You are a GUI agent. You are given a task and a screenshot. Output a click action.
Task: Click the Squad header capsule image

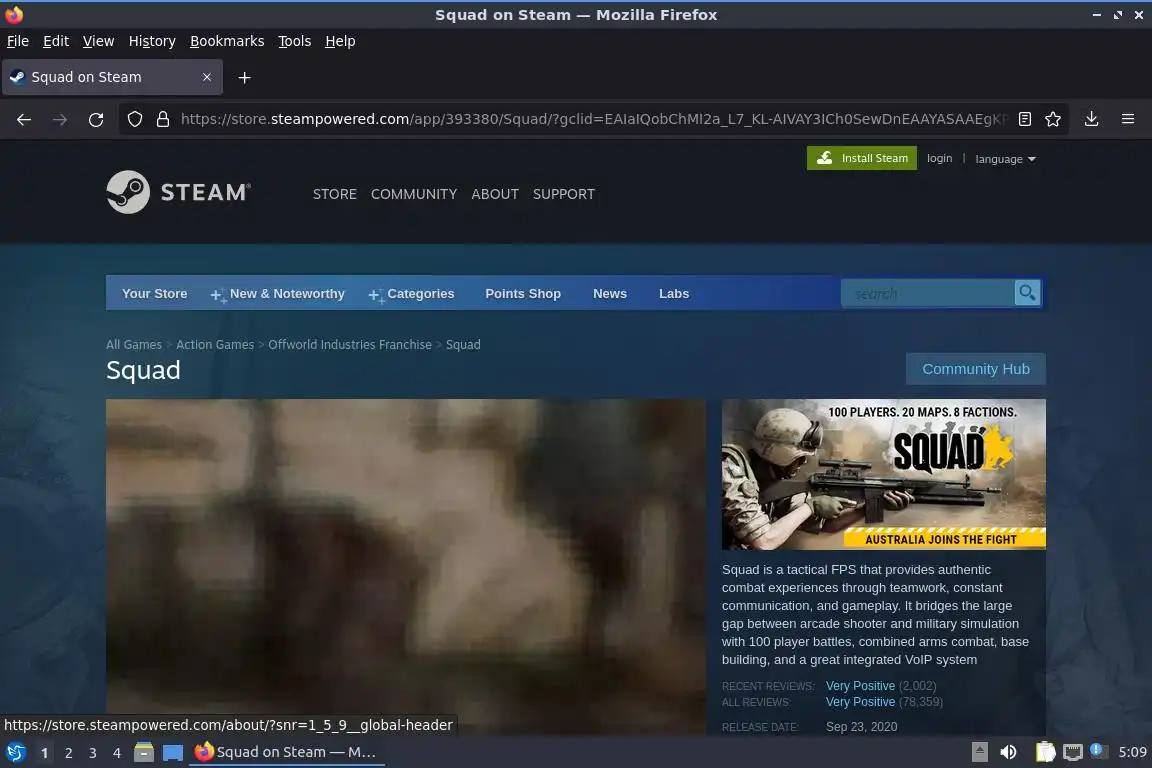[x=884, y=474]
